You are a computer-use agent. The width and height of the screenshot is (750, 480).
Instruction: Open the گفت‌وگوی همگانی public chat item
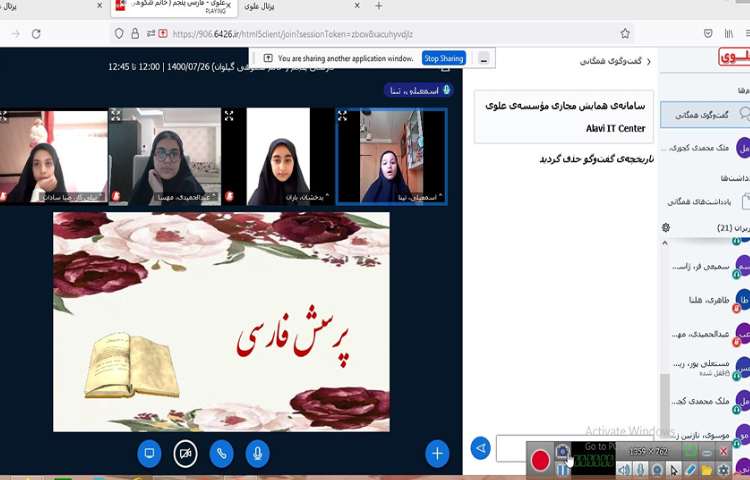coord(705,115)
